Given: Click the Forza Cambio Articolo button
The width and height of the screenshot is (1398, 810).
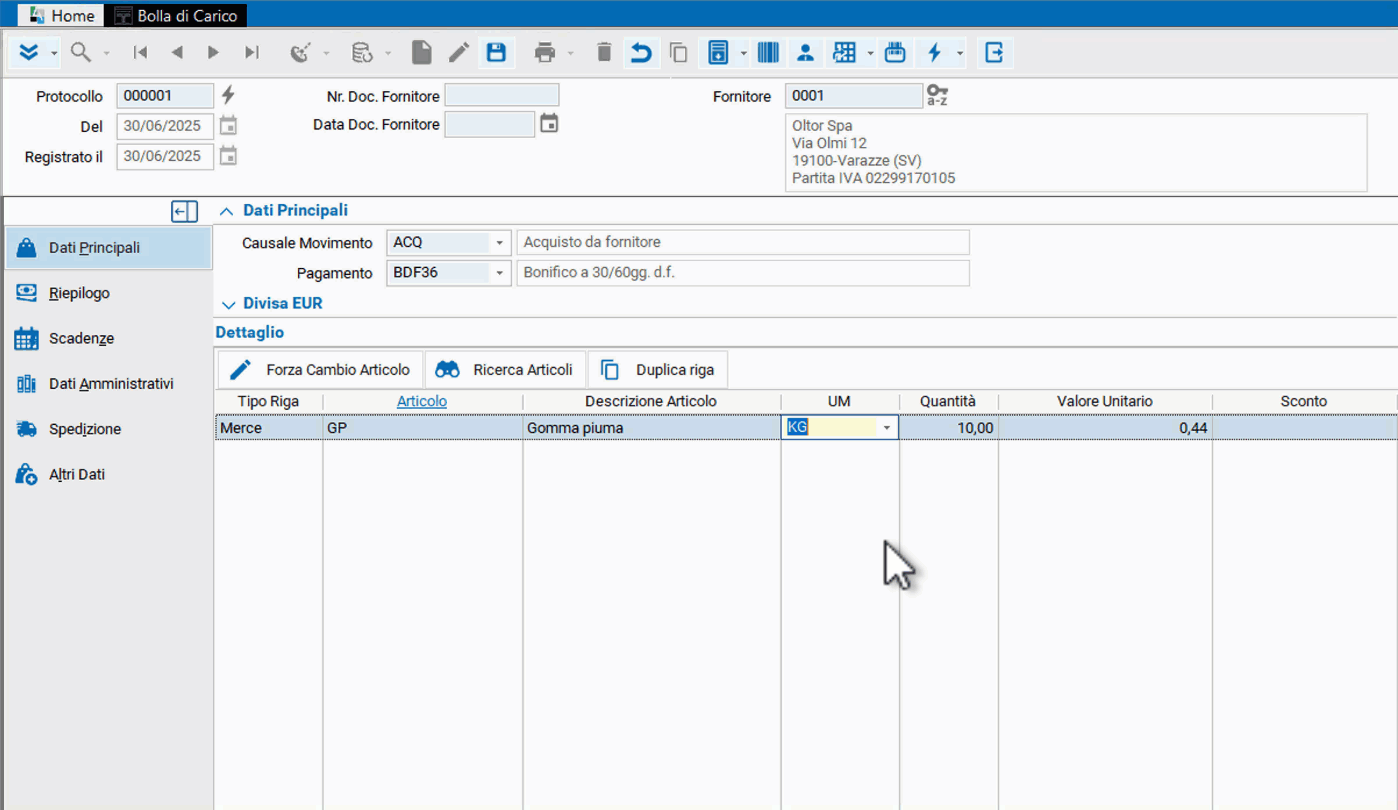Looking at the screenshot, I should (x=320, y=370).
